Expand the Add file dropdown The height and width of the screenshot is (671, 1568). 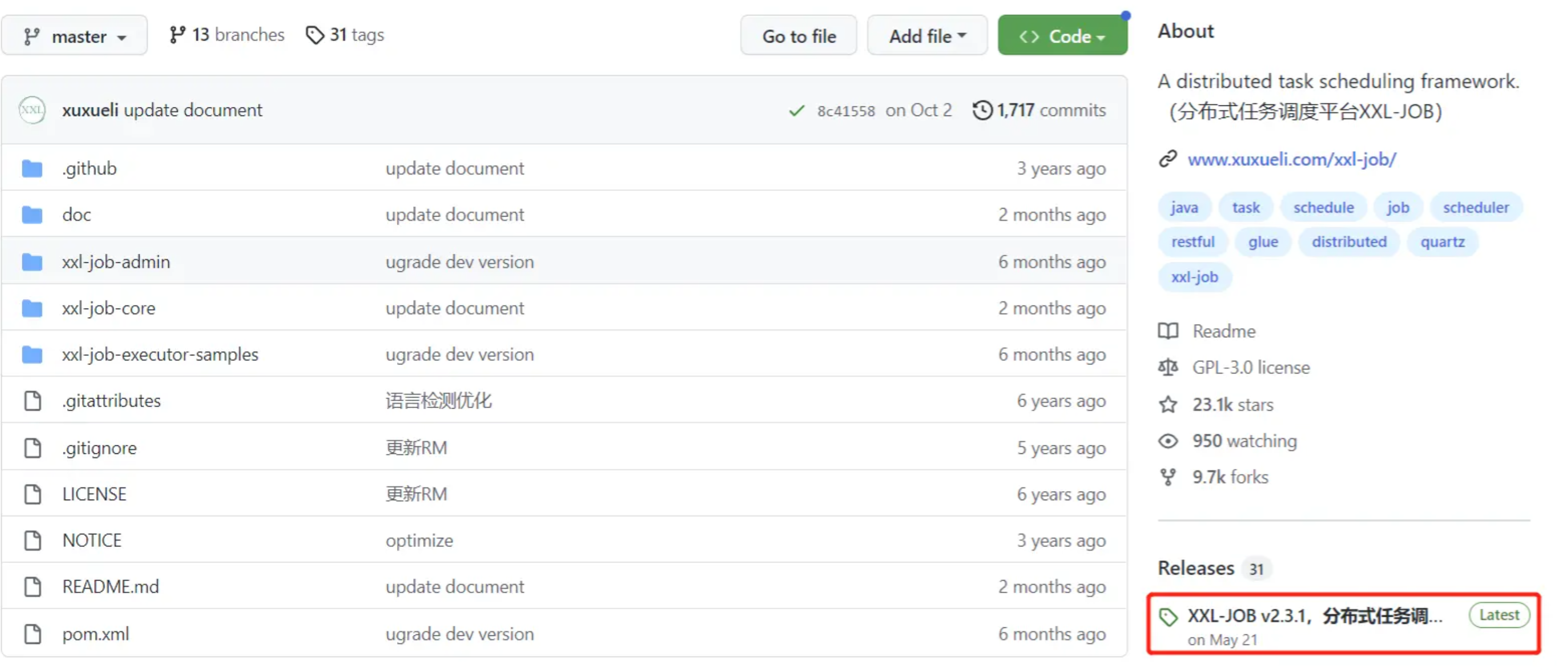point(927,36)
